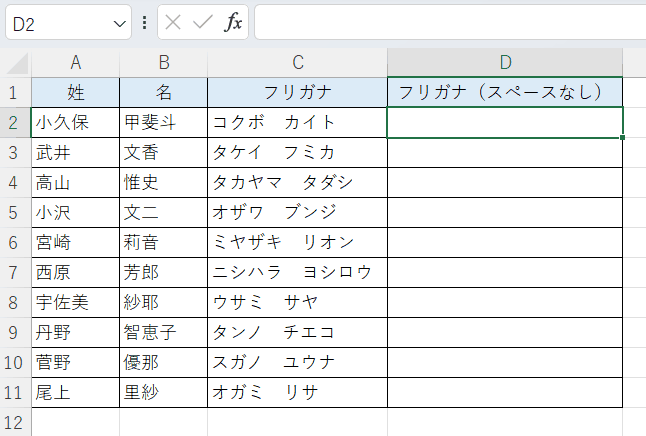Click cell containing コクボ カイト

click(297, 122)
